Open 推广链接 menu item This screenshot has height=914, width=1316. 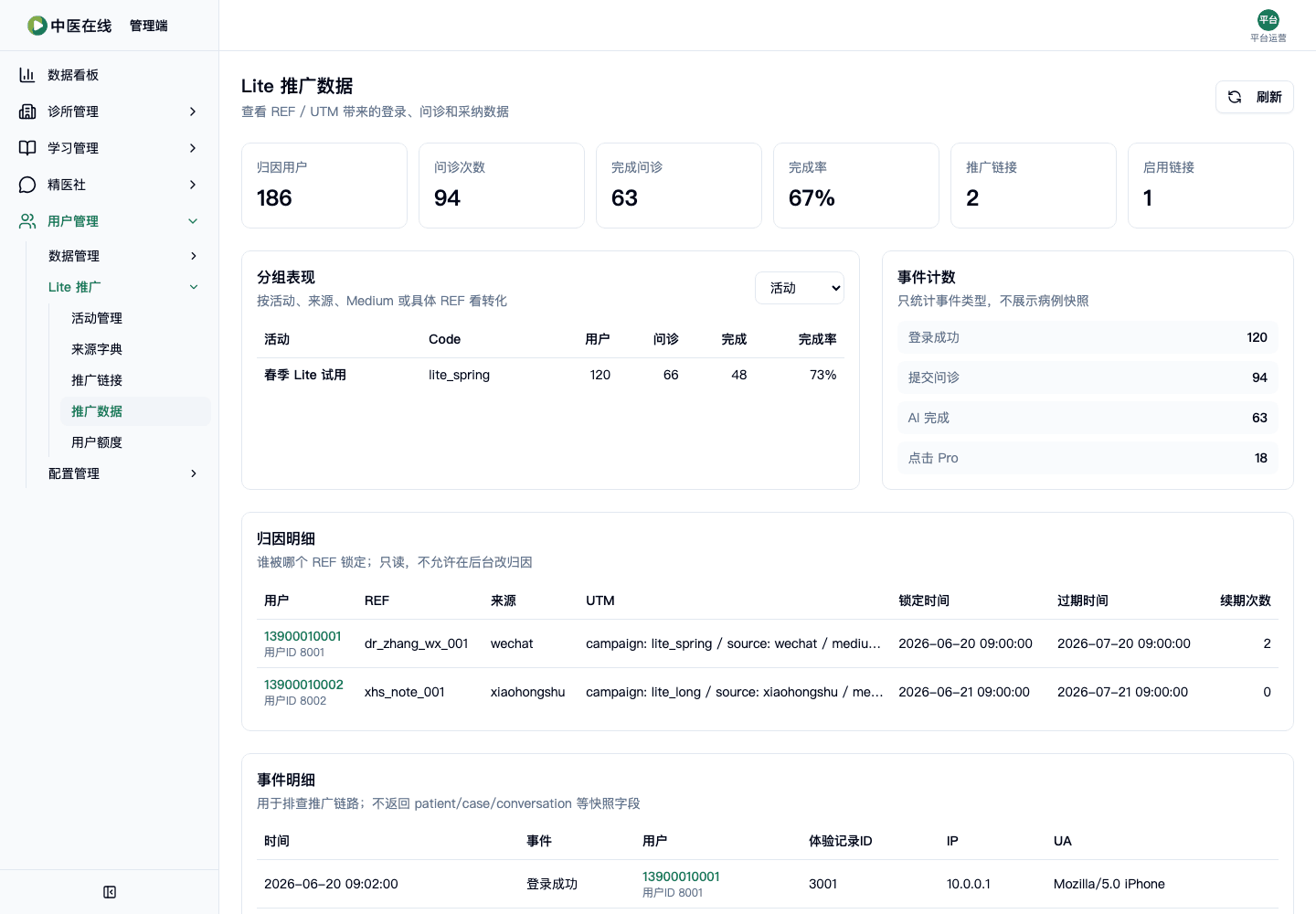tap(97, 380)
